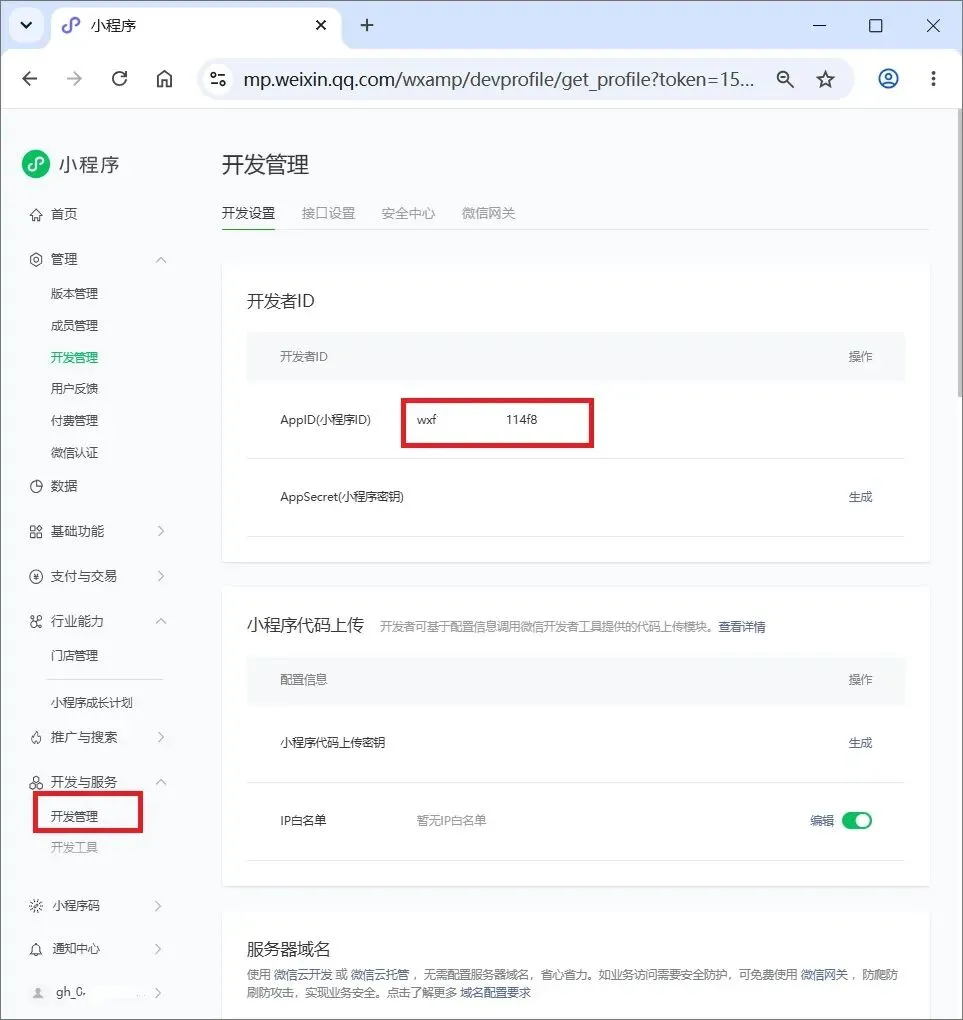Image resolution: width=963 pixels, height=1020 pixels.
Task: Collapse the 行业能力 chevron
Action: (161, 621)
